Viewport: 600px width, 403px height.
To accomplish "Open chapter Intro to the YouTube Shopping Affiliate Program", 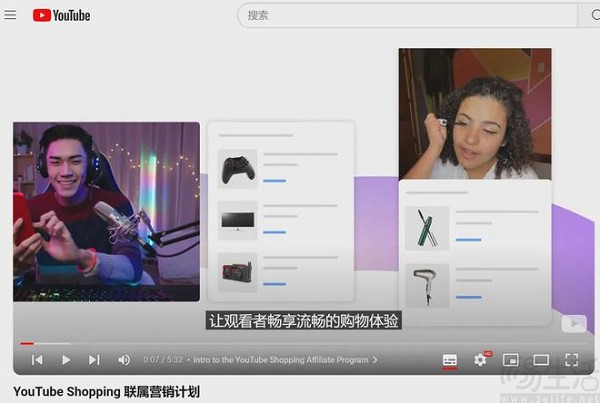I will 280,360.
